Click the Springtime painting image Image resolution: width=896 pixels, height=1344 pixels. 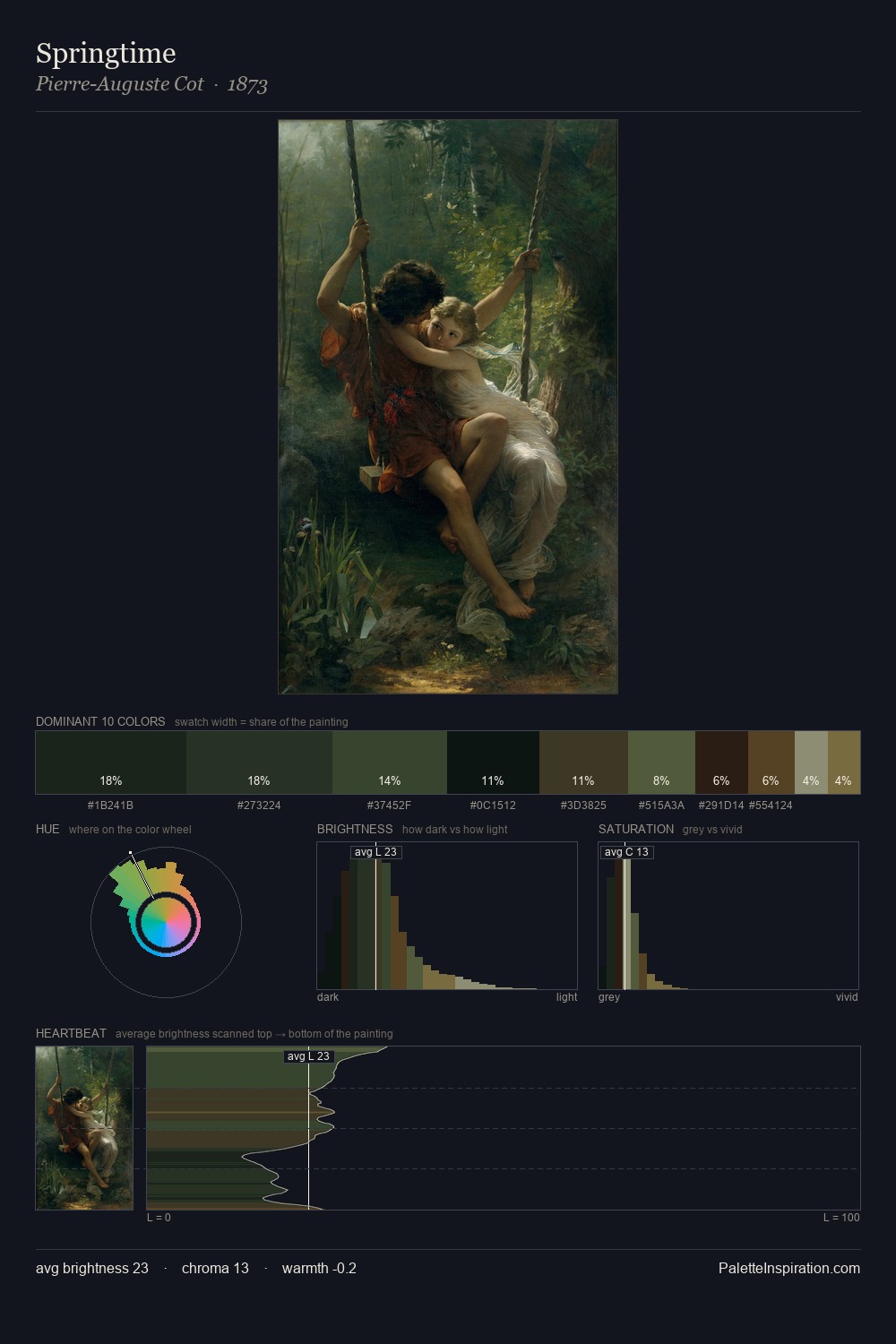pyautogui.click(x=448, y=407)
